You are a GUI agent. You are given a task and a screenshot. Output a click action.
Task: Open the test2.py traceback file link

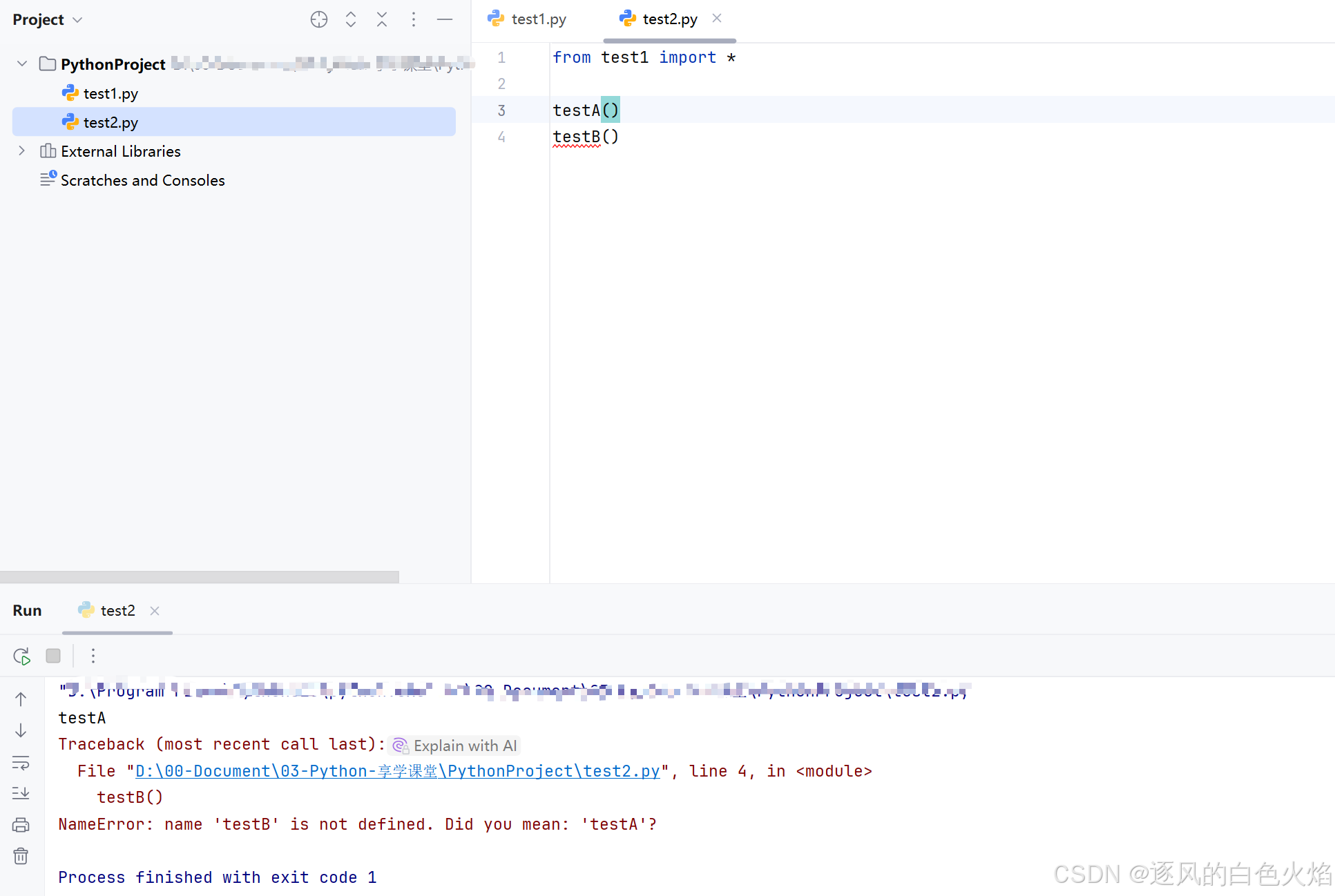coord(397,771)
